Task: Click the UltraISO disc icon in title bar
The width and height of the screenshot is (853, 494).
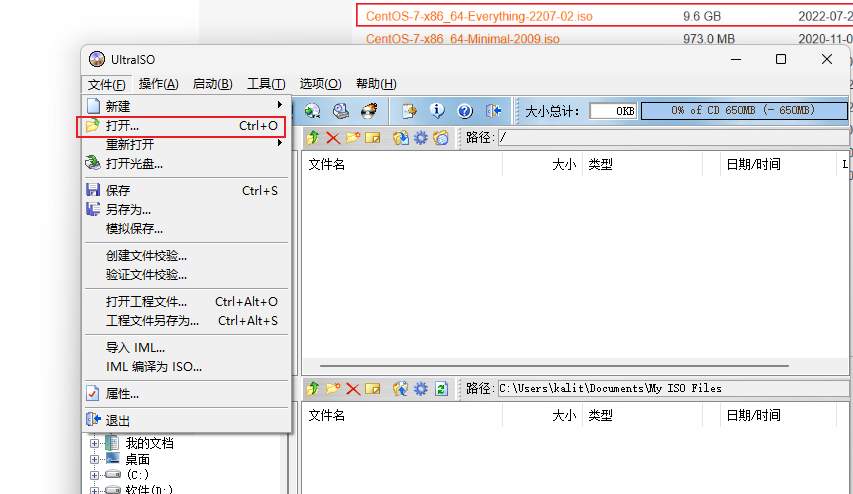Action: pyautogui.click(x=97, y=59)
